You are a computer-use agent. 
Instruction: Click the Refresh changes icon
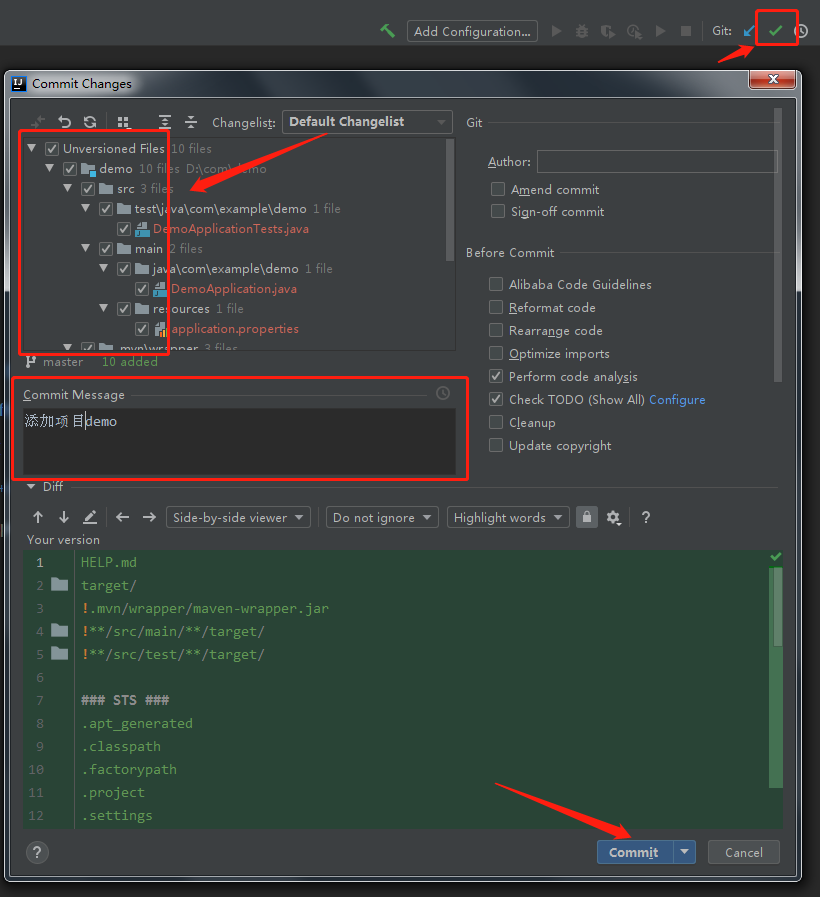[90, 122]
